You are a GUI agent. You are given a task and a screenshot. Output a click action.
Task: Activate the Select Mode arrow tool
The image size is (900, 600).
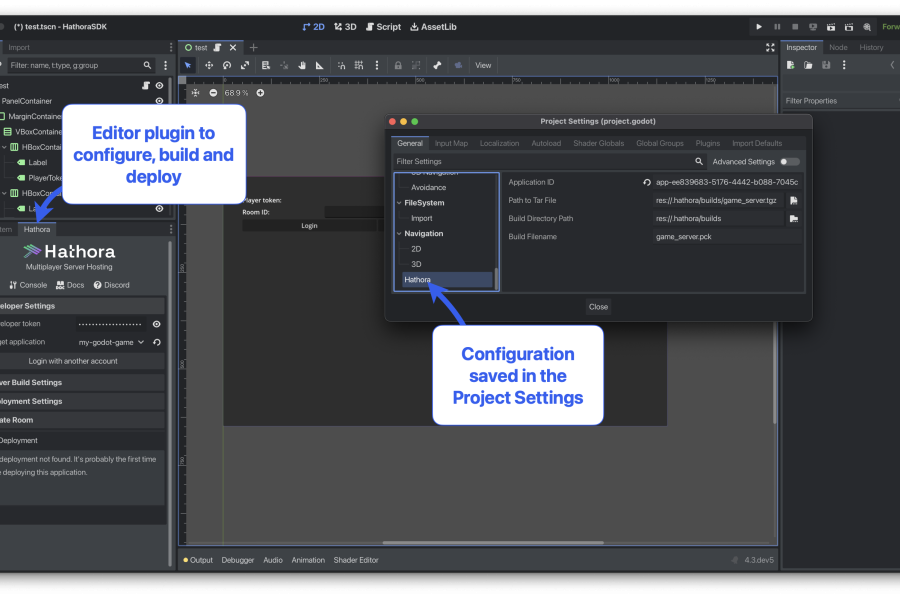coord(188,65)
